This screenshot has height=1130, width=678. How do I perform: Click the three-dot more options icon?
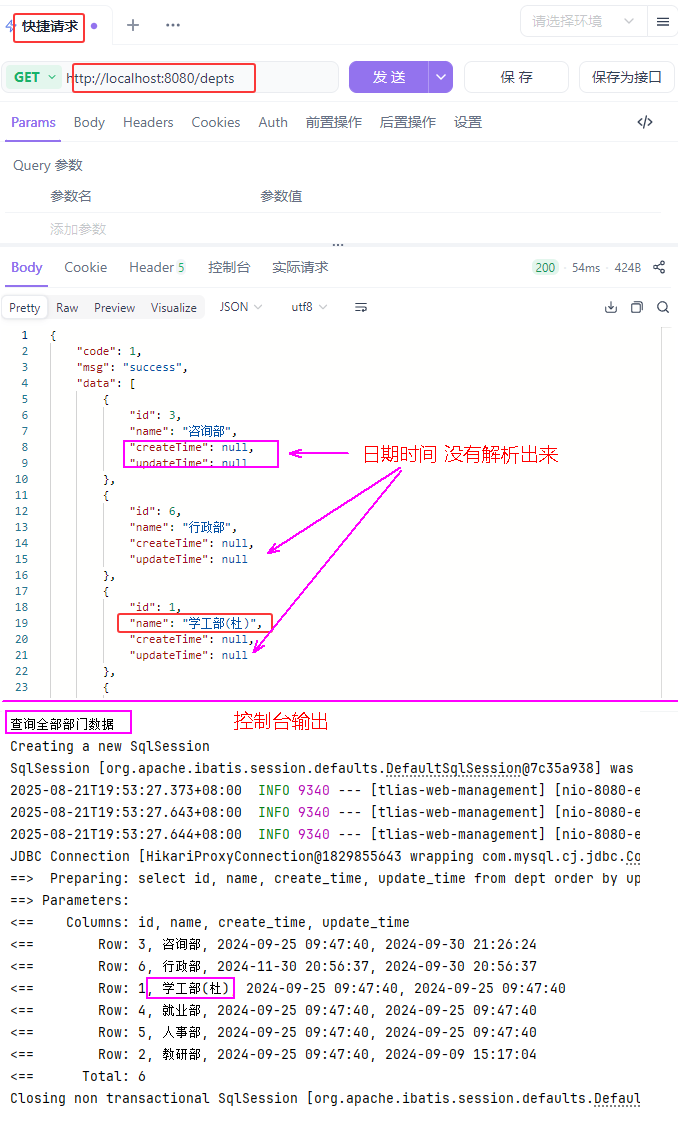[173, 25]
